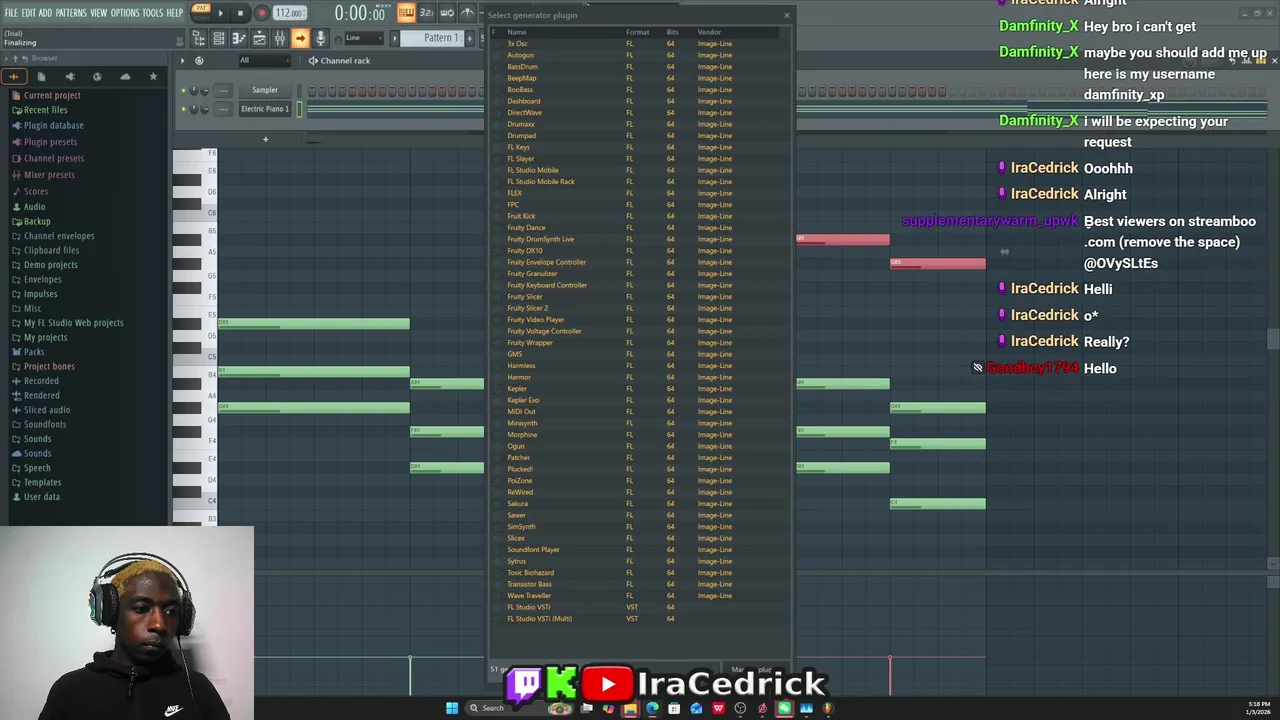The height and width of the screenshot is (720, 1280).
Task: Click arrow left of Pattern 1 selector
Action: (394, 38)
